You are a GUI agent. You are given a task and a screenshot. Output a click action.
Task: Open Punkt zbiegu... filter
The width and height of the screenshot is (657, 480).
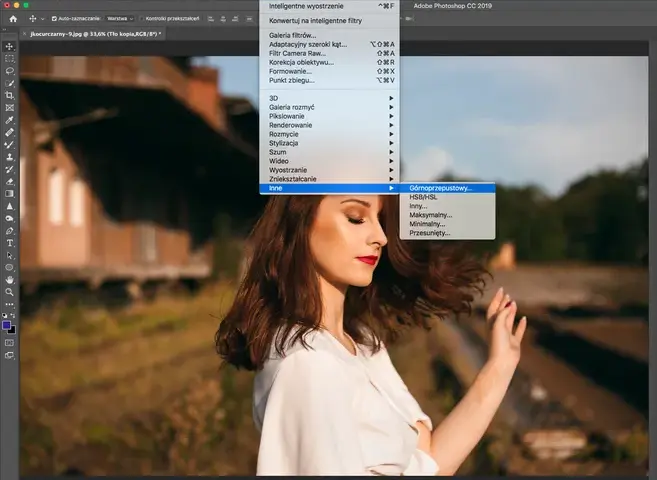[329, 80]
